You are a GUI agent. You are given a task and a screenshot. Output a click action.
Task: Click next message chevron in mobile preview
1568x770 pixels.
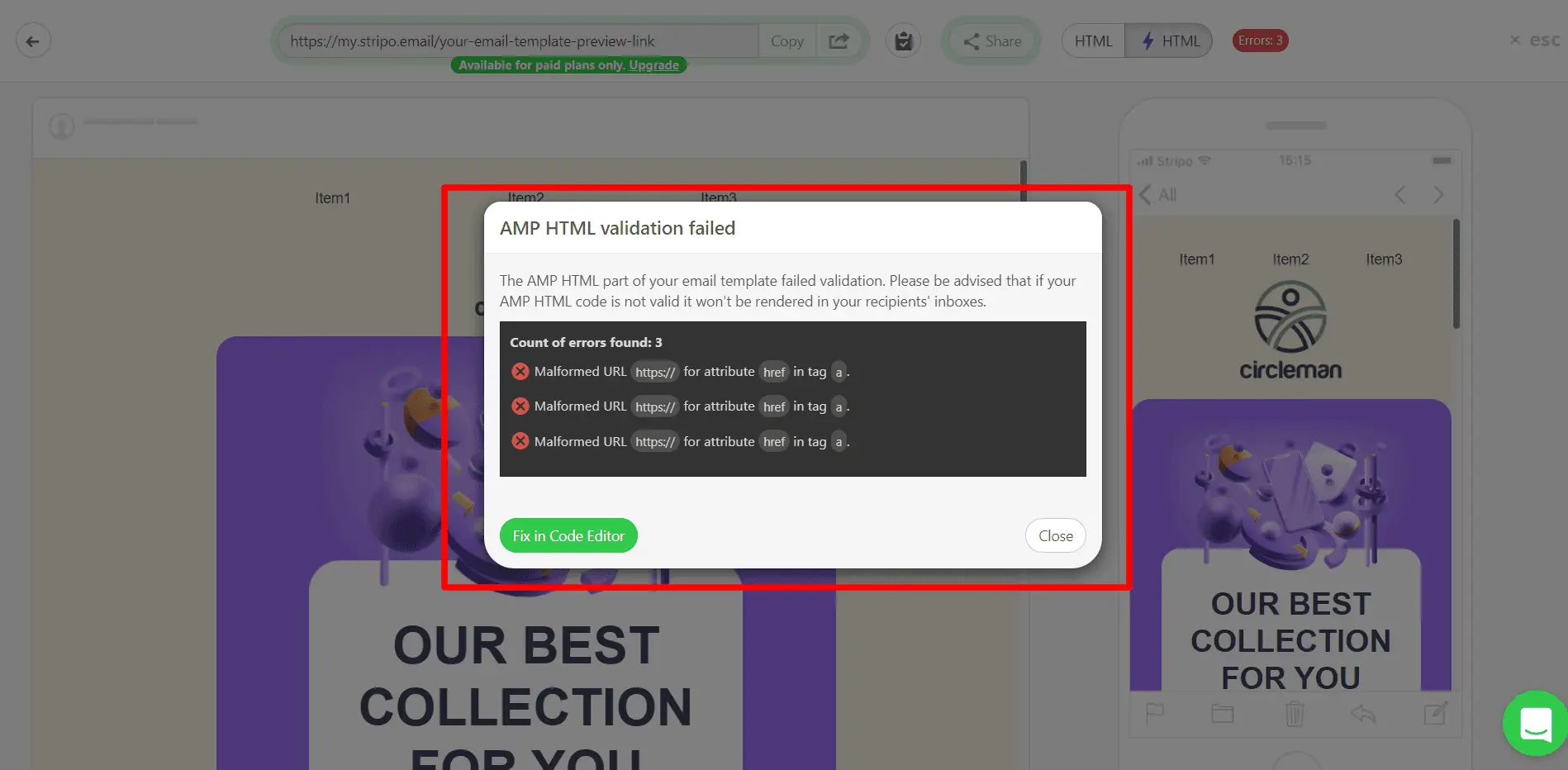click(1438, 195)
